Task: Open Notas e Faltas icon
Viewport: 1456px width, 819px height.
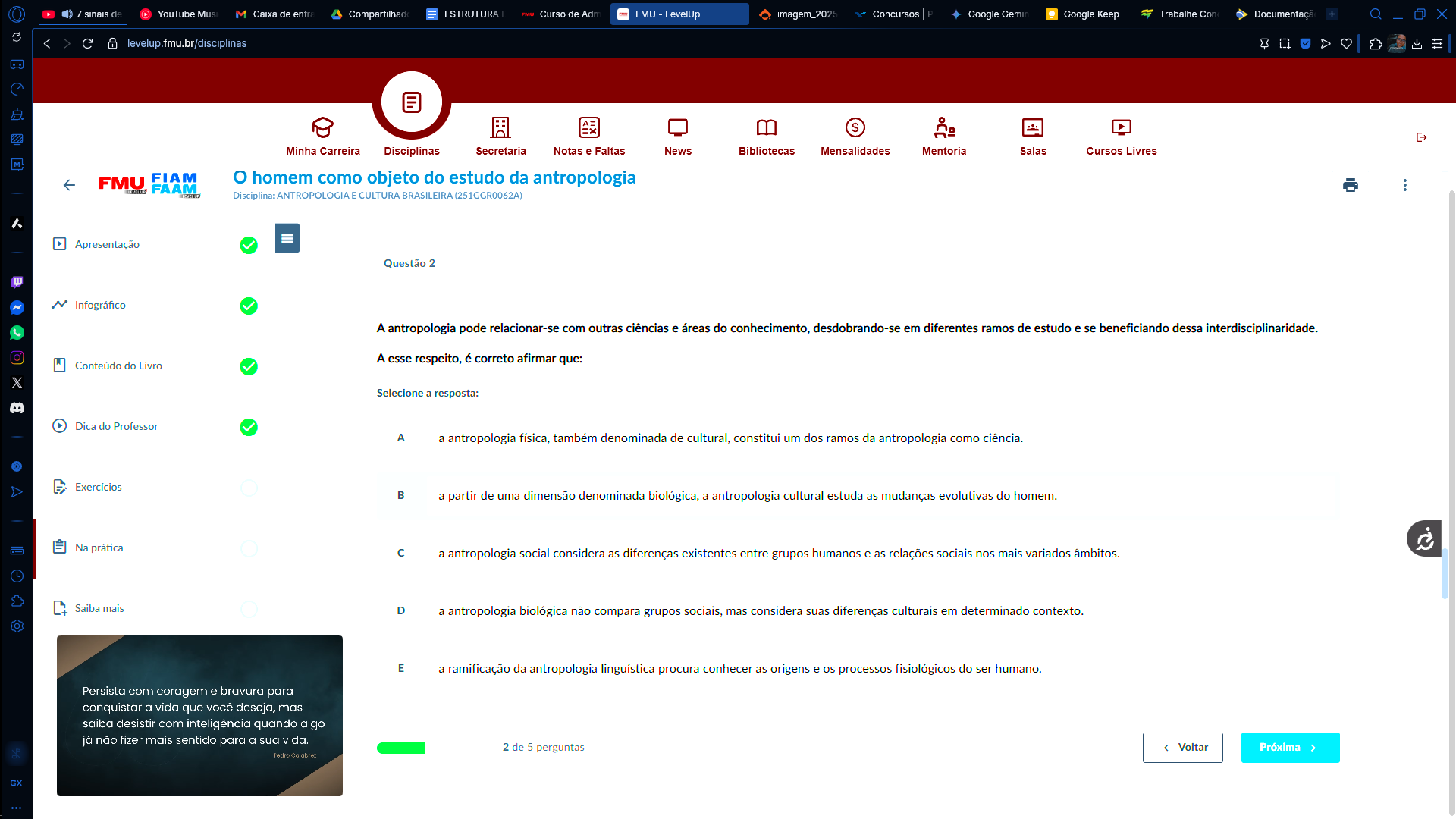Action: pyautogui.click(x=588, y=127)
